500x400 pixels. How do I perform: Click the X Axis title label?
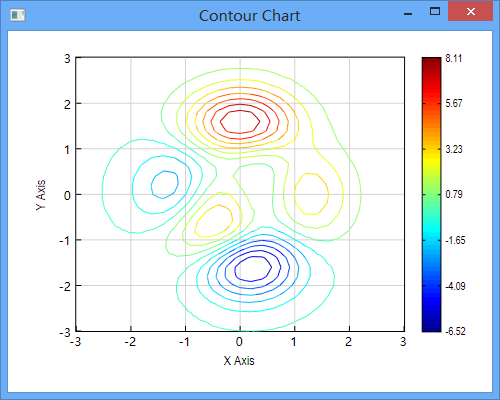pyautogui.click(x=239, y=361)
